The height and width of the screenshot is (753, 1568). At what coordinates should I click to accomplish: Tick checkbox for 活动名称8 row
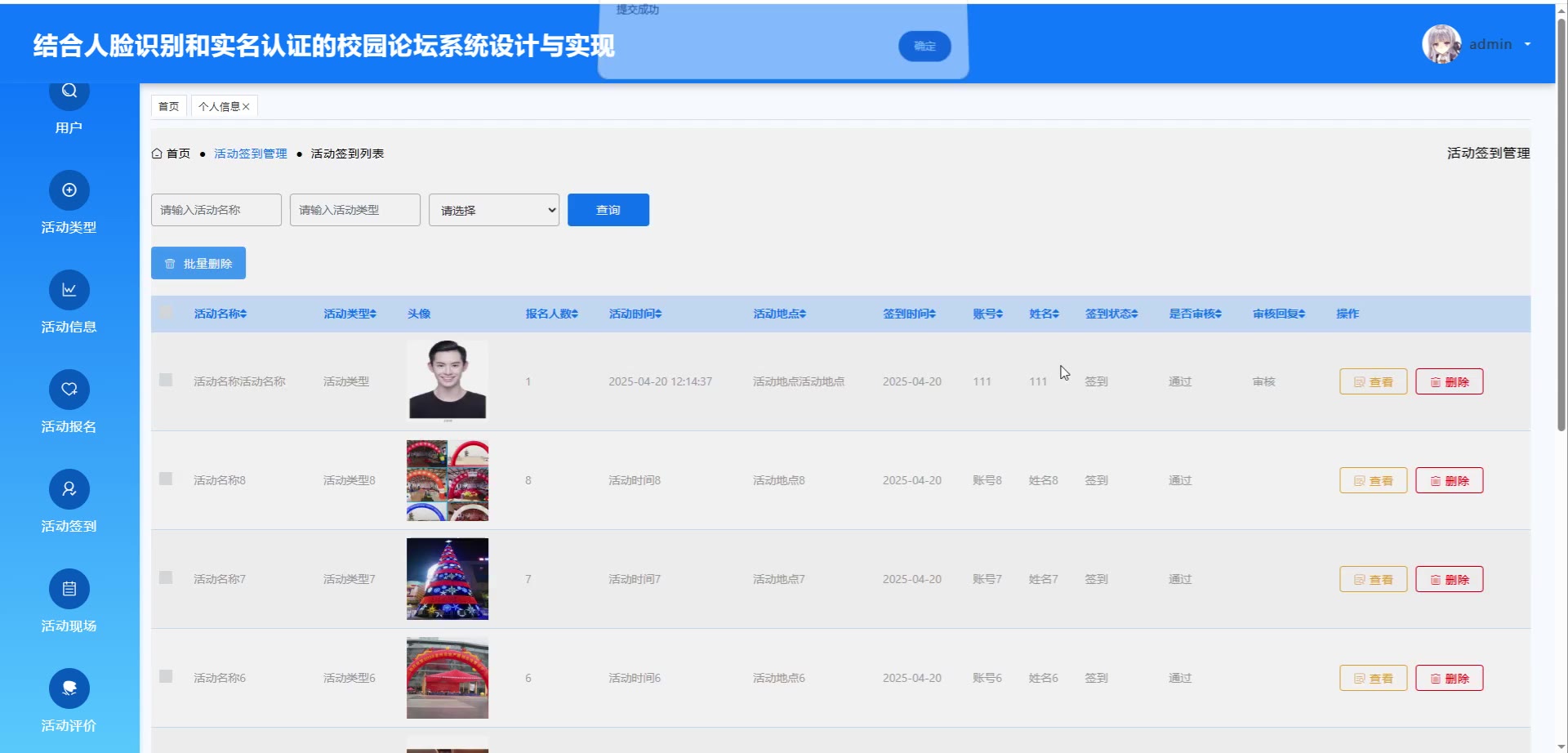click(166, 479)
